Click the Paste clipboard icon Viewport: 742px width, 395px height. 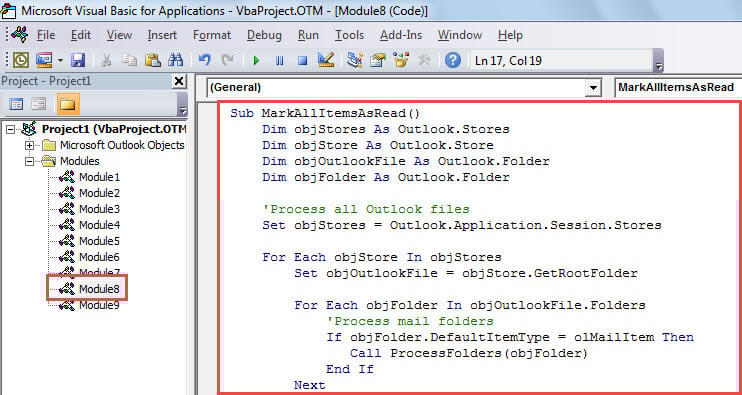click(153, 61)
